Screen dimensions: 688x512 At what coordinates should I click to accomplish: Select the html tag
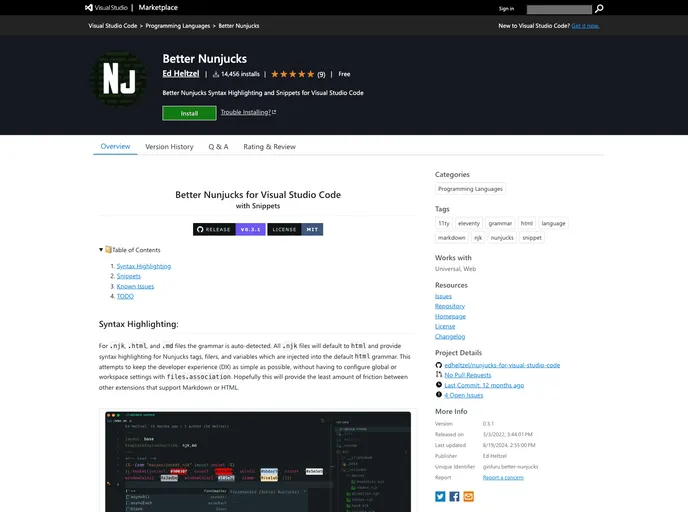pos(527,223)
